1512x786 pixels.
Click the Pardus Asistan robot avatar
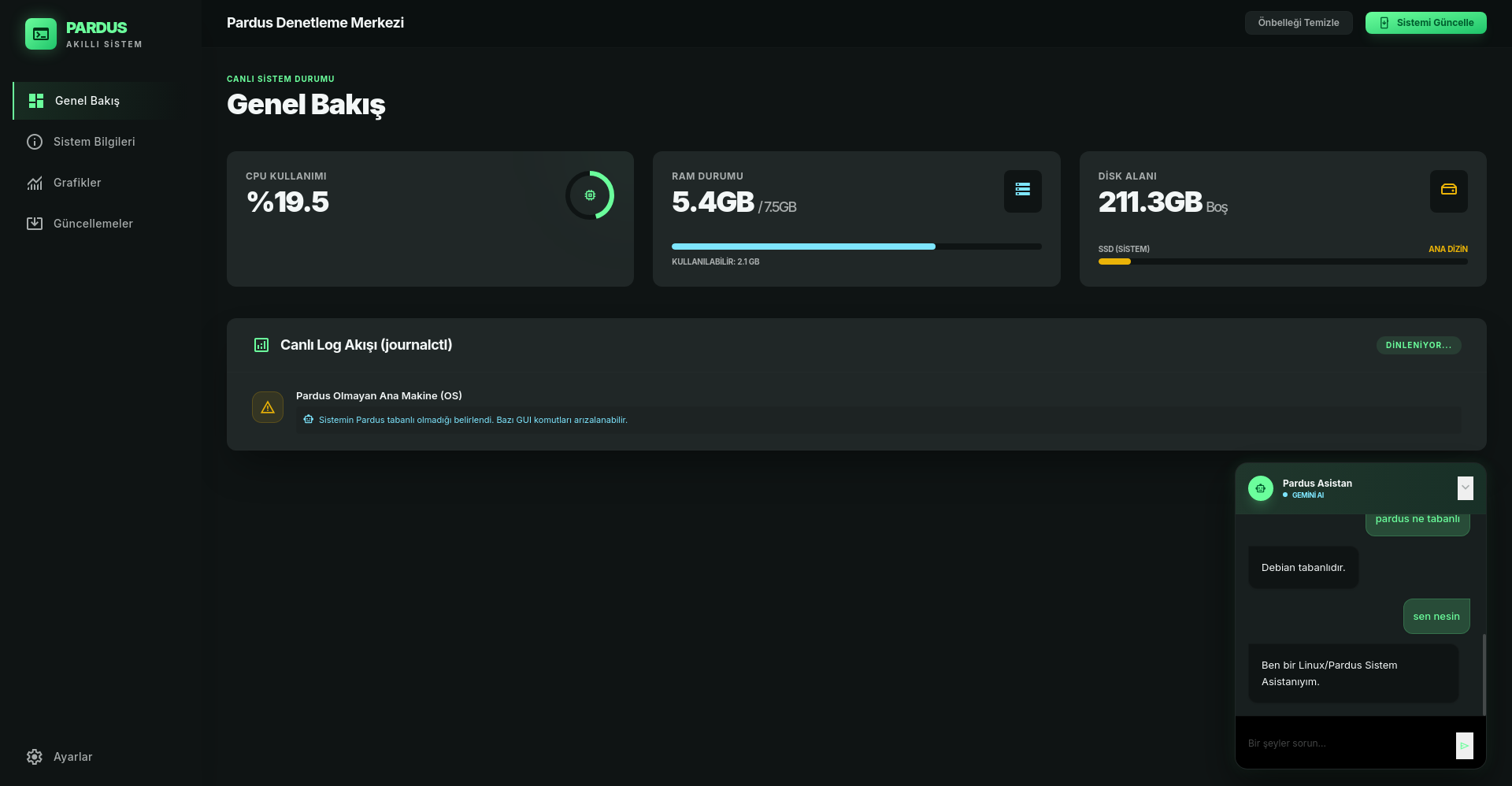click(1260, 488)
